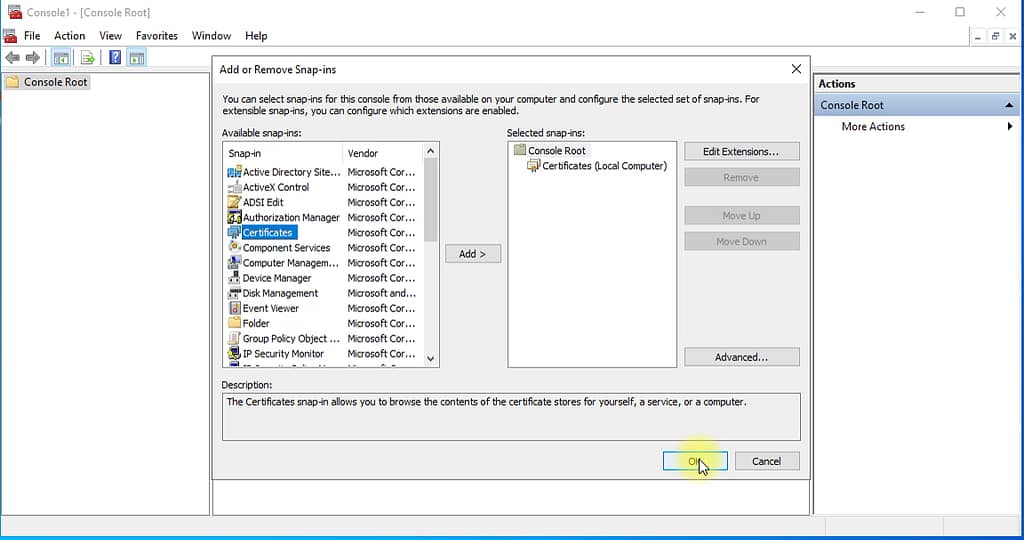Click the Export List toolbar icon
This screenshot has width=1024, height=540.
88,58
